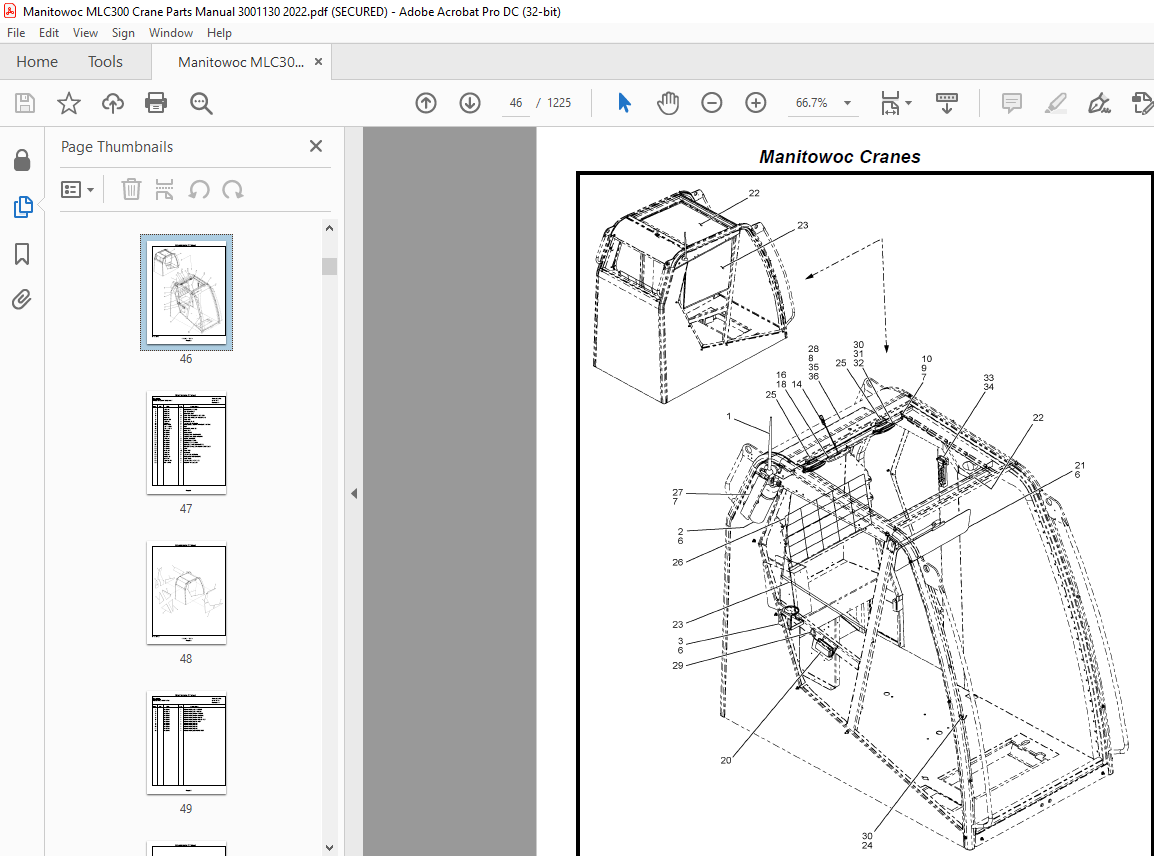
Task: Delete selected page with trash icon
Action: click(x=131, y=189)
